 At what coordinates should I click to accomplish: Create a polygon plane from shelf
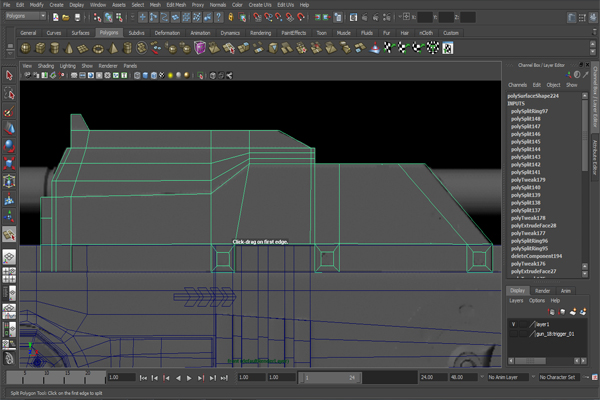point(83,48)
